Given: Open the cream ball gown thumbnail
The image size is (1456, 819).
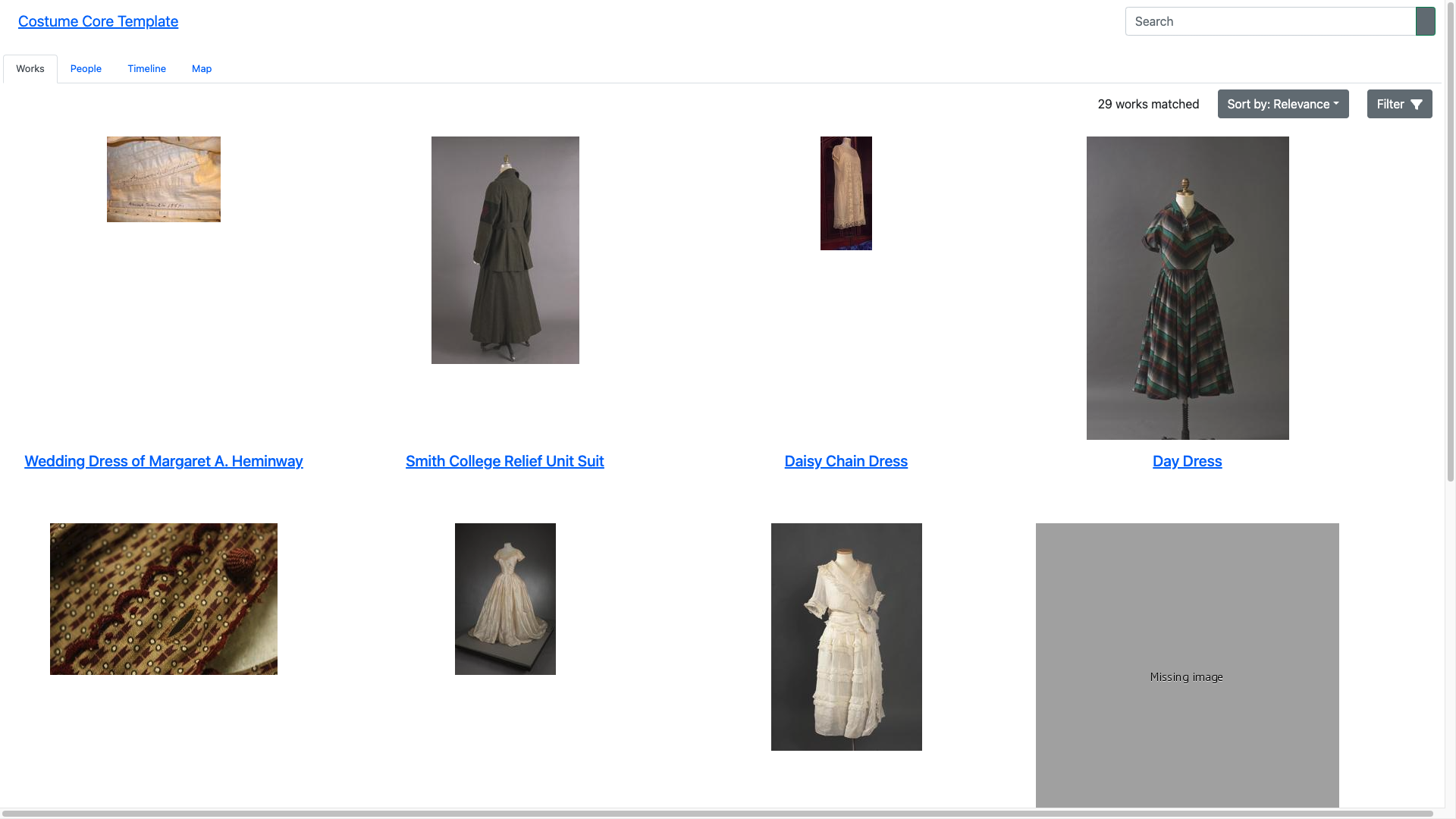Looking at the screenshot, I should [505, 599].
